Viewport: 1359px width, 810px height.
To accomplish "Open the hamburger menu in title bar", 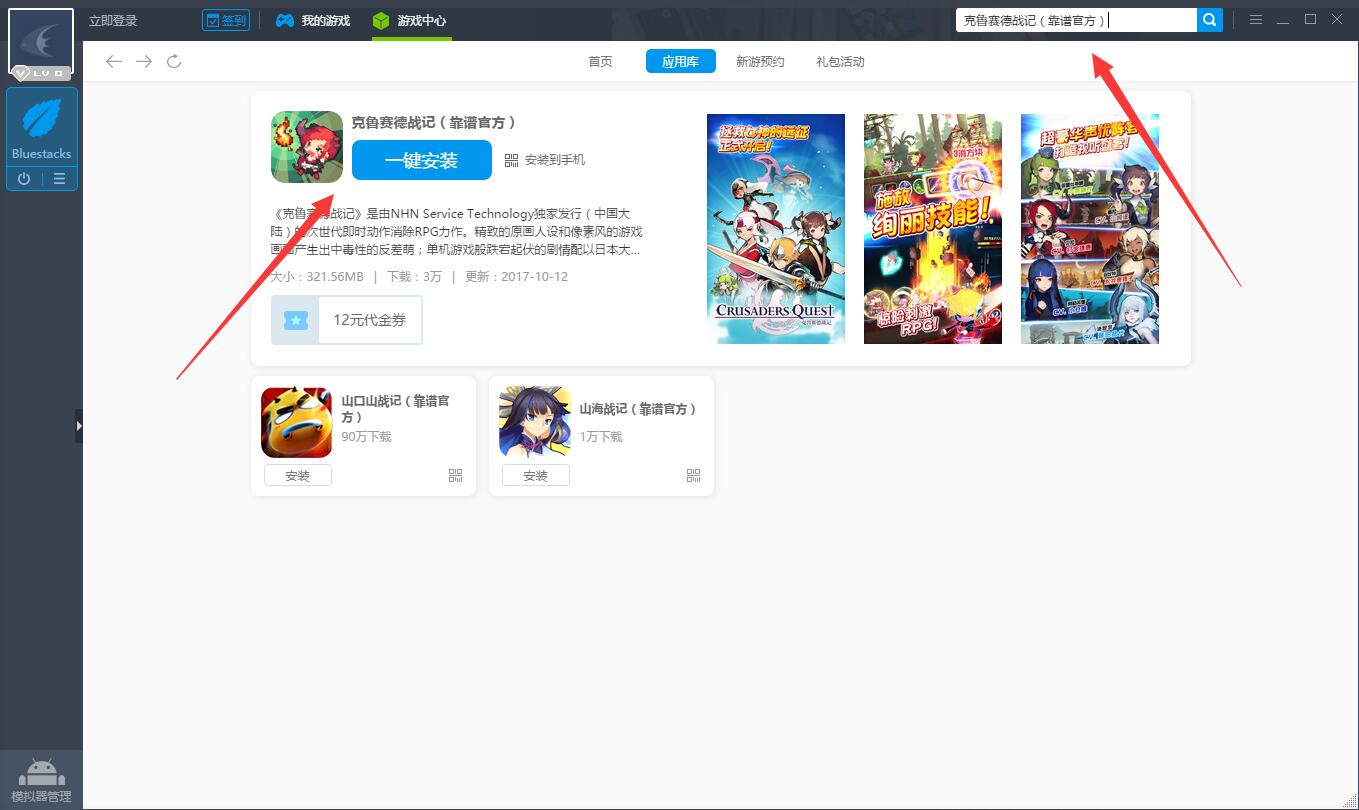I will 1256,20.
